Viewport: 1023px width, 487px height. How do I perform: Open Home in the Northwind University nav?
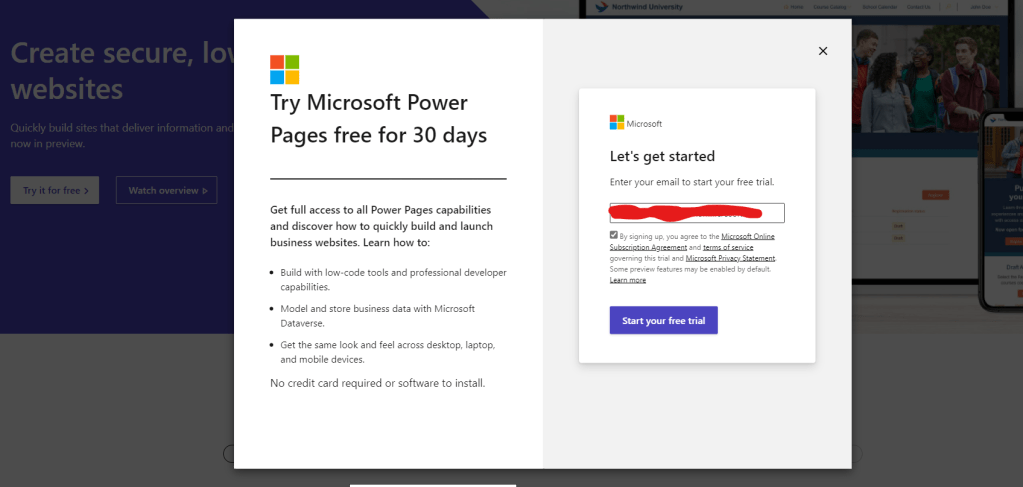point(796,8)
